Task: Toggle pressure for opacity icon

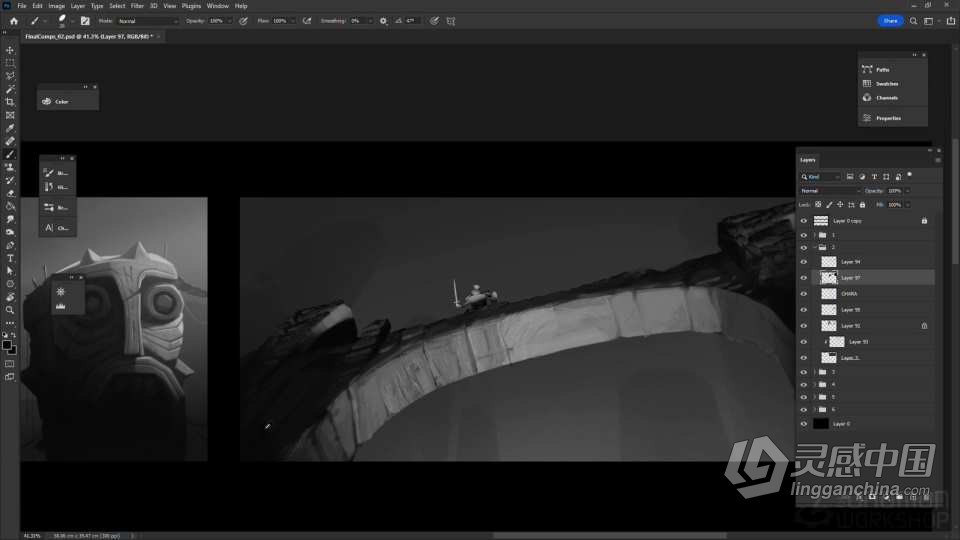Action: [243, 21]
